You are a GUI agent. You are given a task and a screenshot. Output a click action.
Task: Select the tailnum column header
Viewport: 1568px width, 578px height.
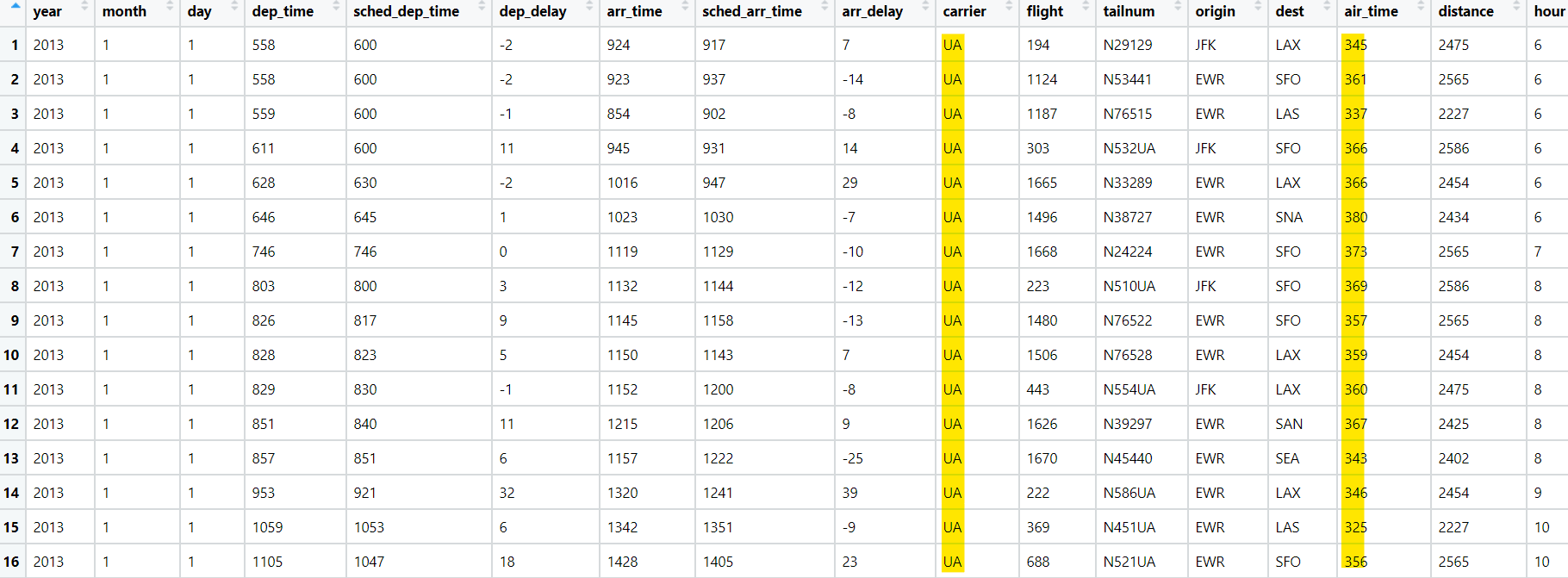(x=1129, y=11)
